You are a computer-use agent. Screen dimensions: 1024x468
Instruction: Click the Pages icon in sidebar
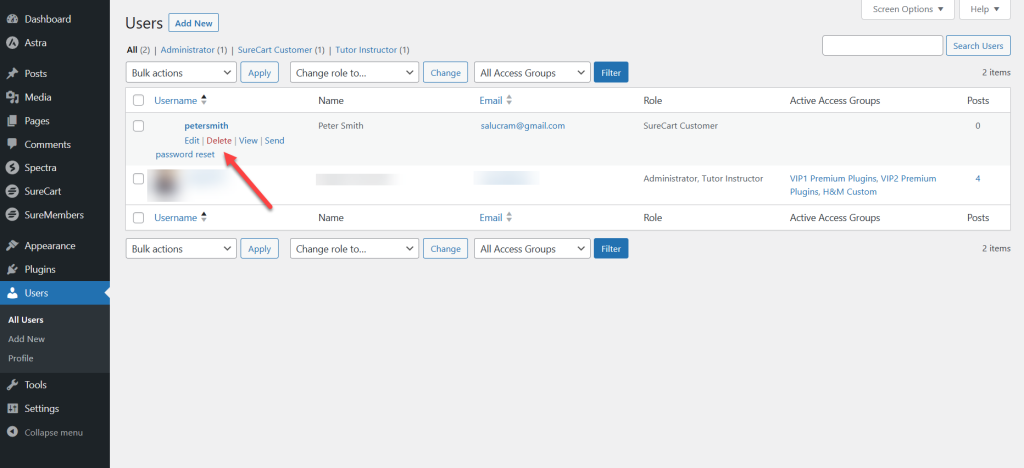(12, 121)
